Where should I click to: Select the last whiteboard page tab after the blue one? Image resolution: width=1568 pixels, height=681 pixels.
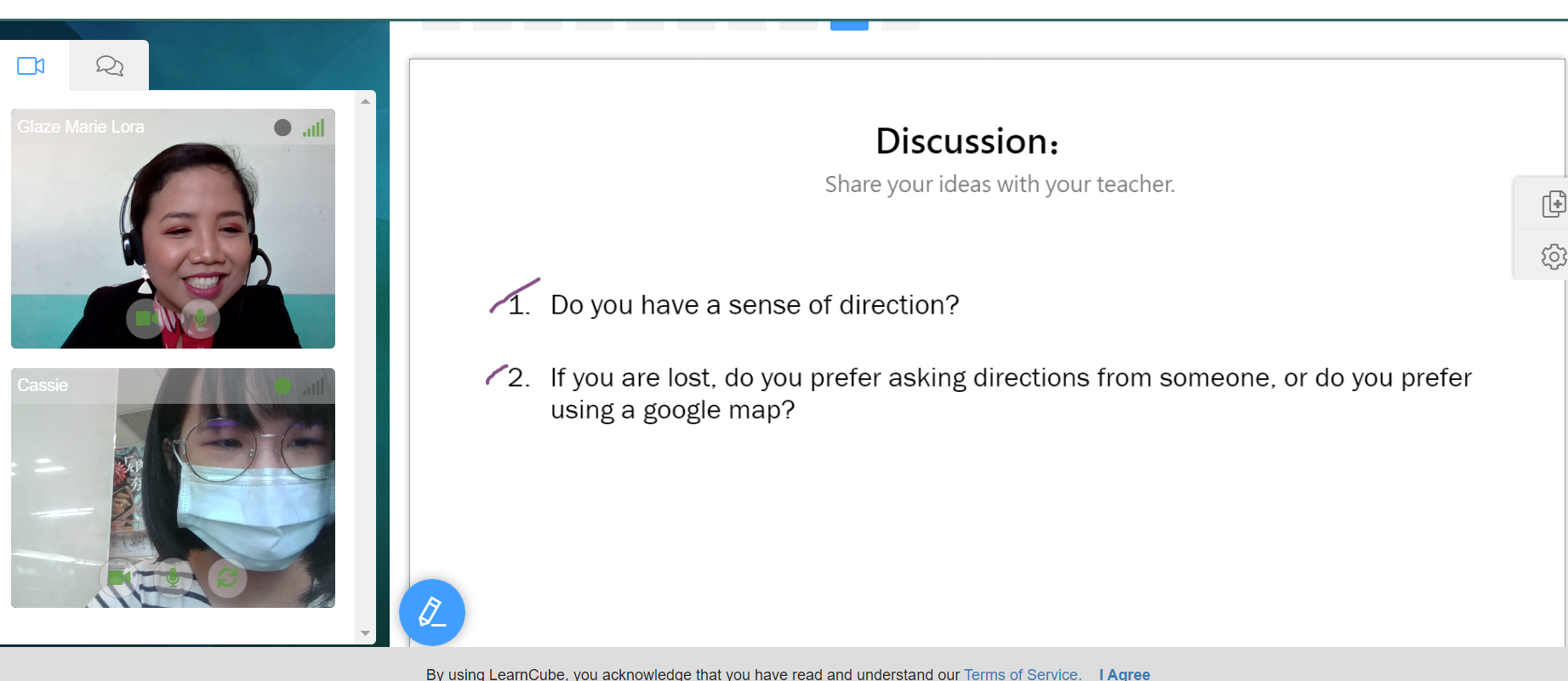tap(900, 26)
